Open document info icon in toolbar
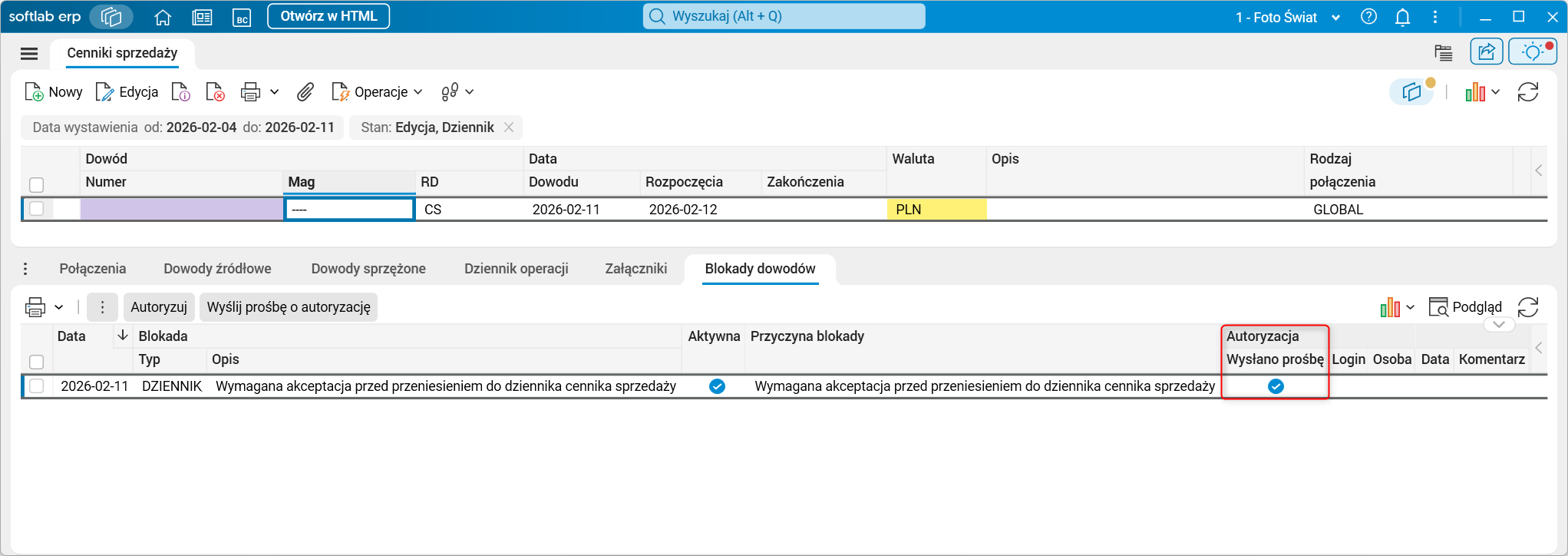This screenshot has width=1568, height=556. tap(181, 92)
